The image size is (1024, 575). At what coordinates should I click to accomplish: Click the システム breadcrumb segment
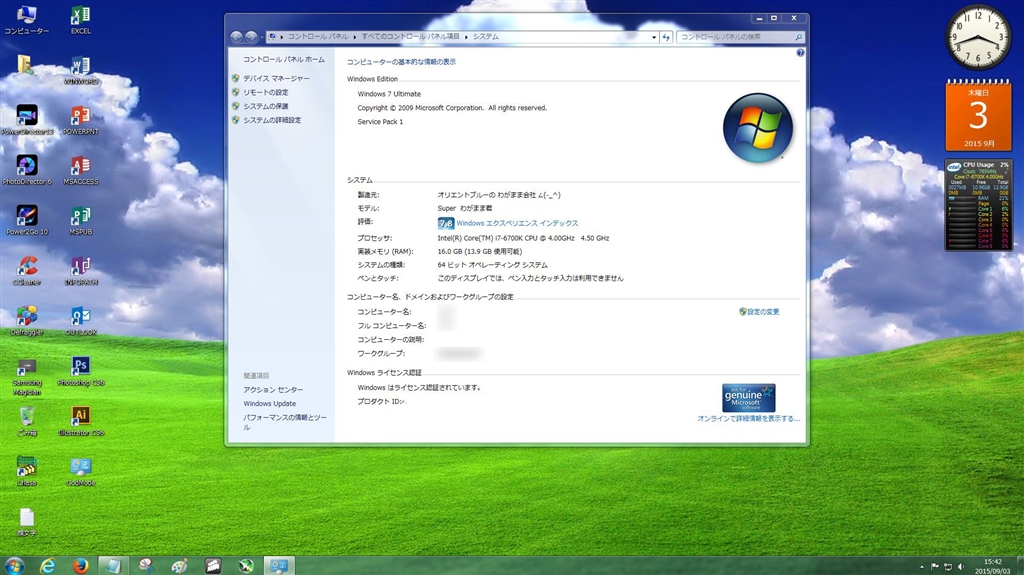(x=485, y=37)
